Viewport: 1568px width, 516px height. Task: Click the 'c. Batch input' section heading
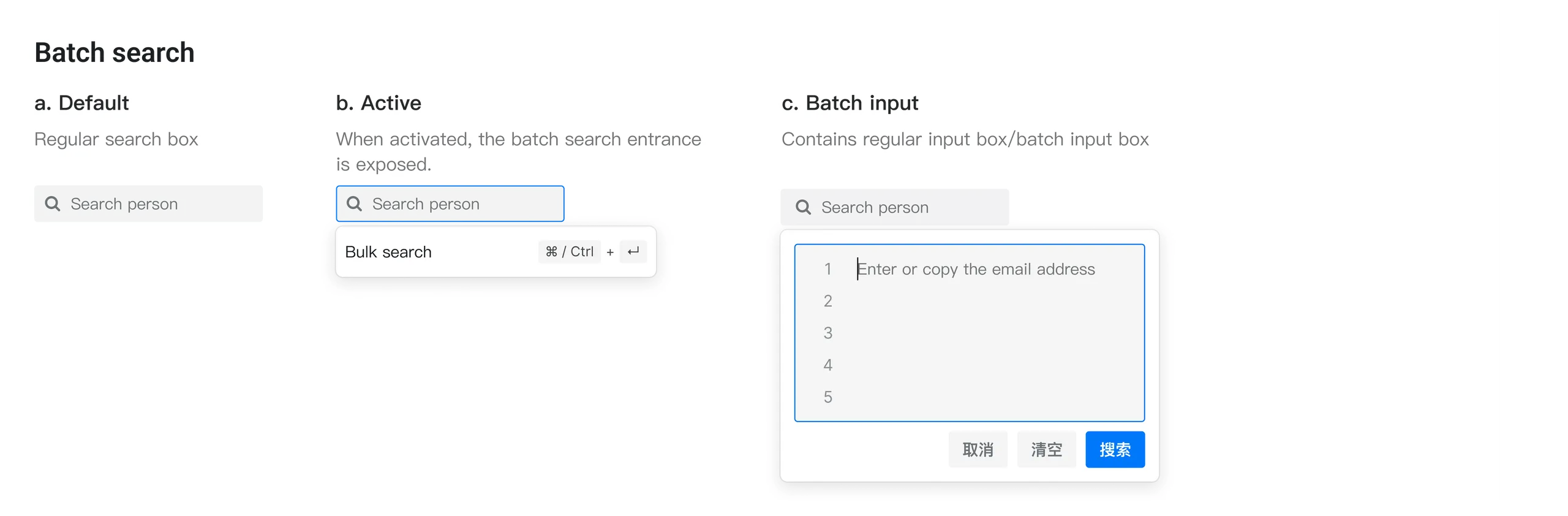click(x=850, y=103)
